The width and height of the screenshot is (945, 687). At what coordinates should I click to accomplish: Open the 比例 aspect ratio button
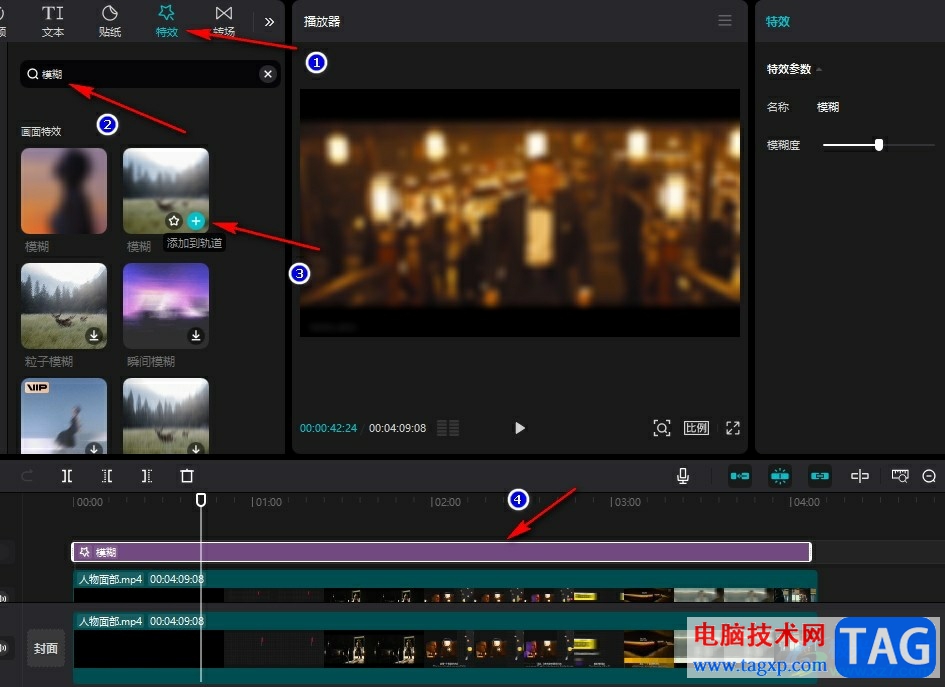696,428
